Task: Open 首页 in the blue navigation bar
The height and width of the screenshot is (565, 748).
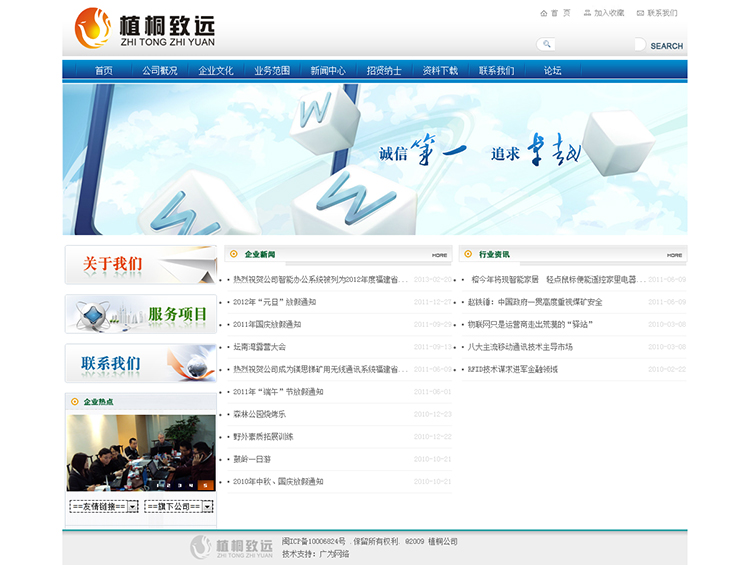Action: click(104, 71)
